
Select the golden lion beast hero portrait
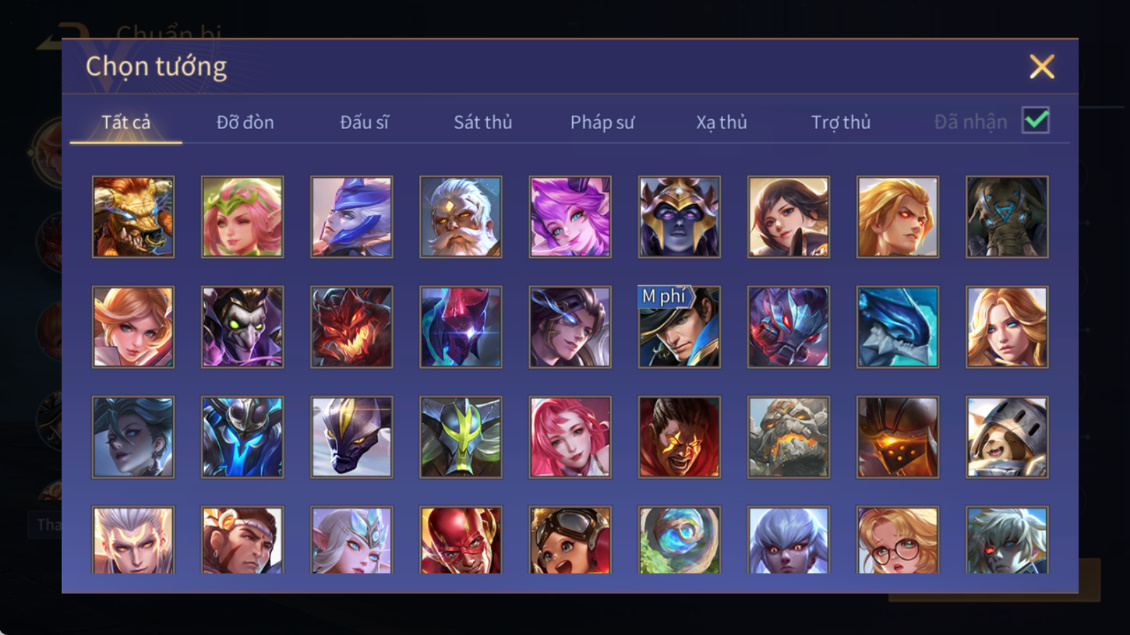click(133, 217)
